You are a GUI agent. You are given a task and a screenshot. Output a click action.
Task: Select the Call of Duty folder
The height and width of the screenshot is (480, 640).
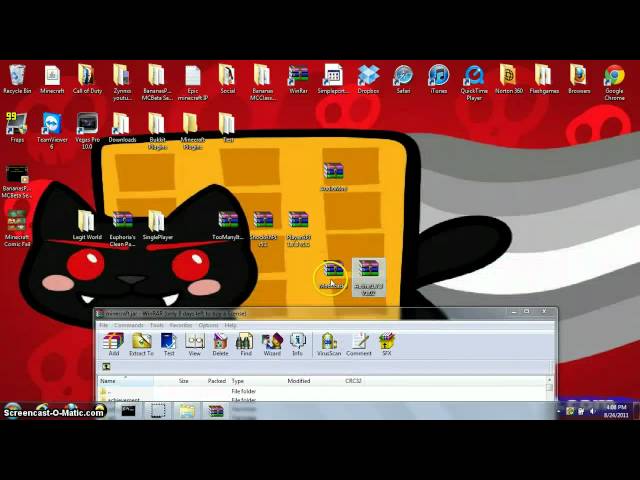pos(87,80)
